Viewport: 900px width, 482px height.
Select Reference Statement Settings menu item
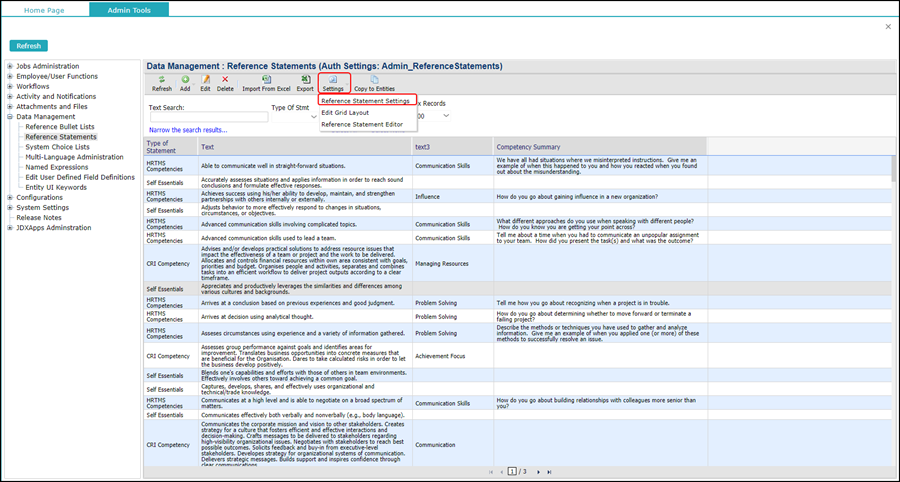(365, 101)
